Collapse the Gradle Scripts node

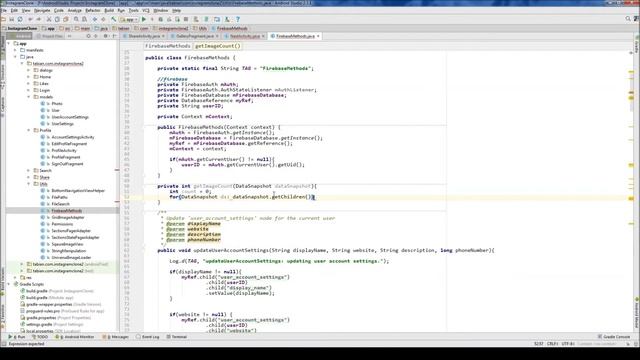click(x=9, y=284)
